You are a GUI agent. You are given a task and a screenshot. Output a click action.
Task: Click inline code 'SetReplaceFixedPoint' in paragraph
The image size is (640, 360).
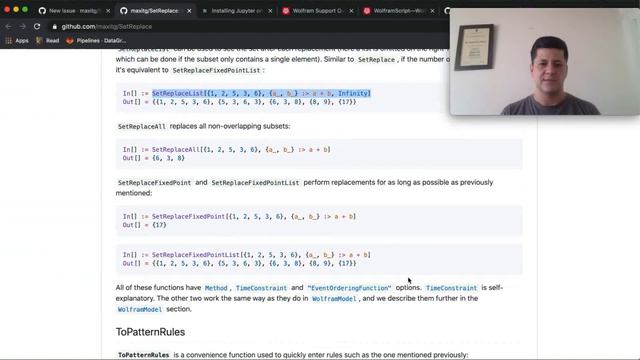click(154, 183)
